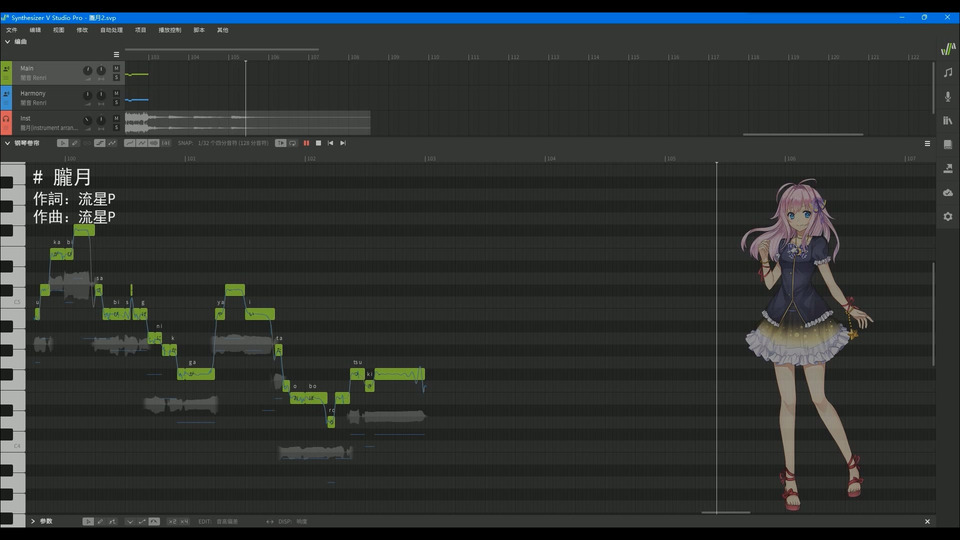The width and height of the screenshot is (960, 540).
Task: Click the Main track volume knob
Action: click(x=88, y=70)
